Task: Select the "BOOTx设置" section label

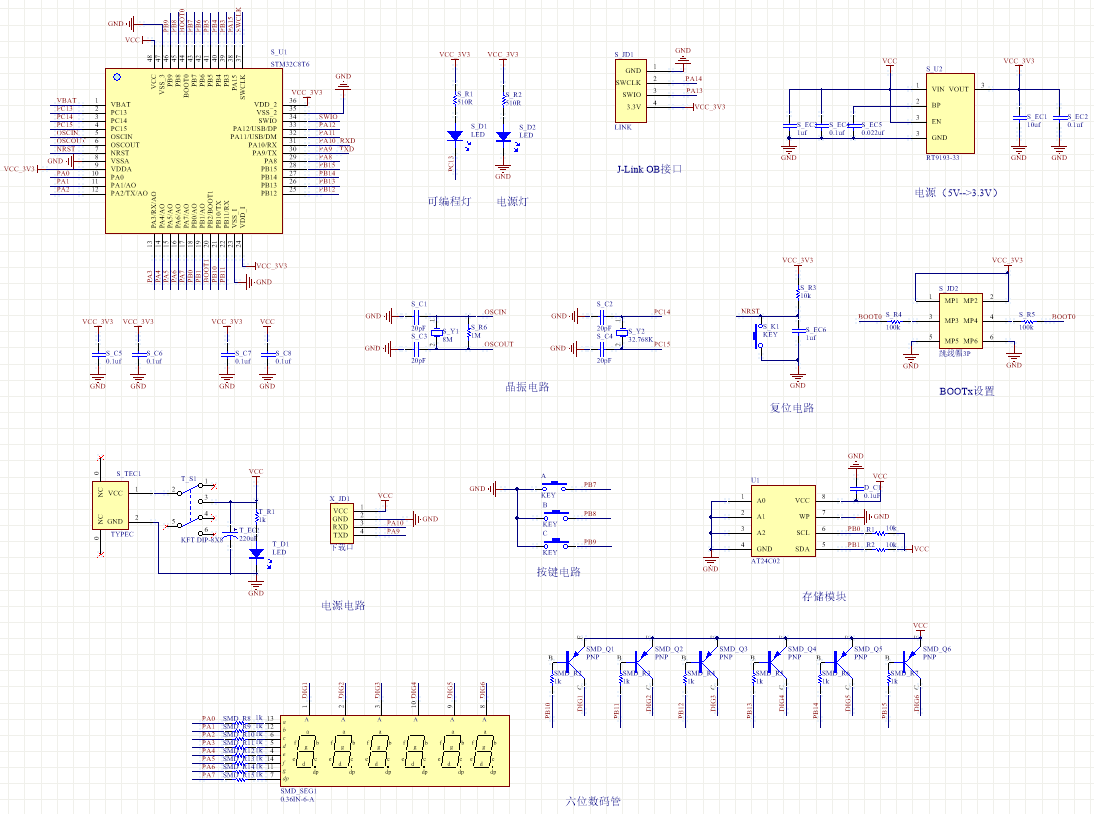Action: tap(967, 391)
